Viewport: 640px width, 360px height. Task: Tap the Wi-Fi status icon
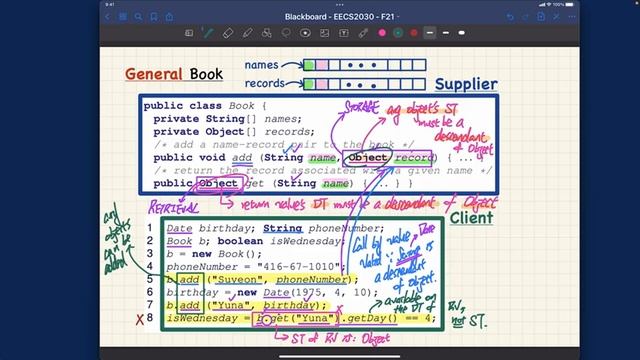coord(549,4)
